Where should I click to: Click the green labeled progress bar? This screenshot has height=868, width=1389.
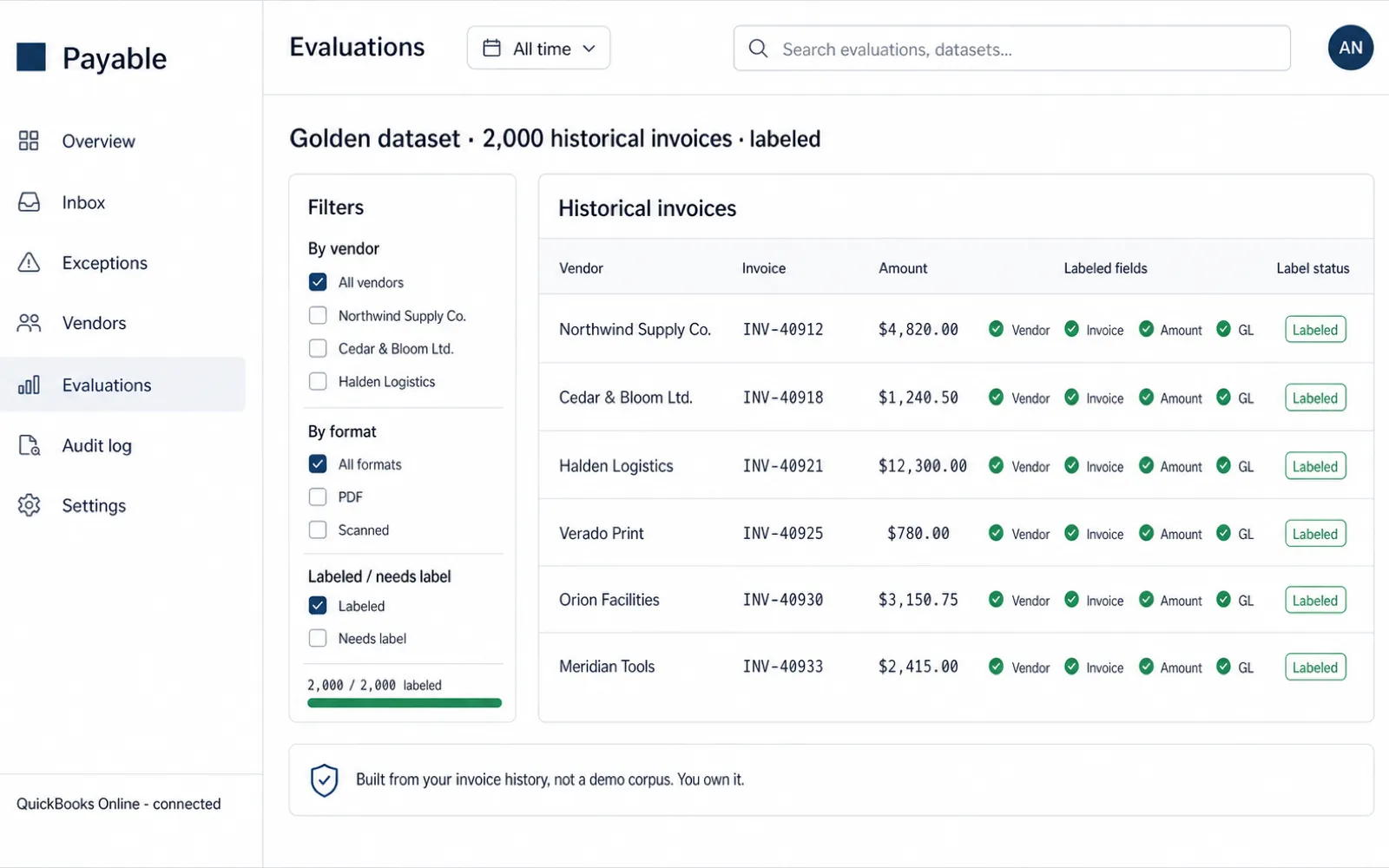tap(405, 703)
